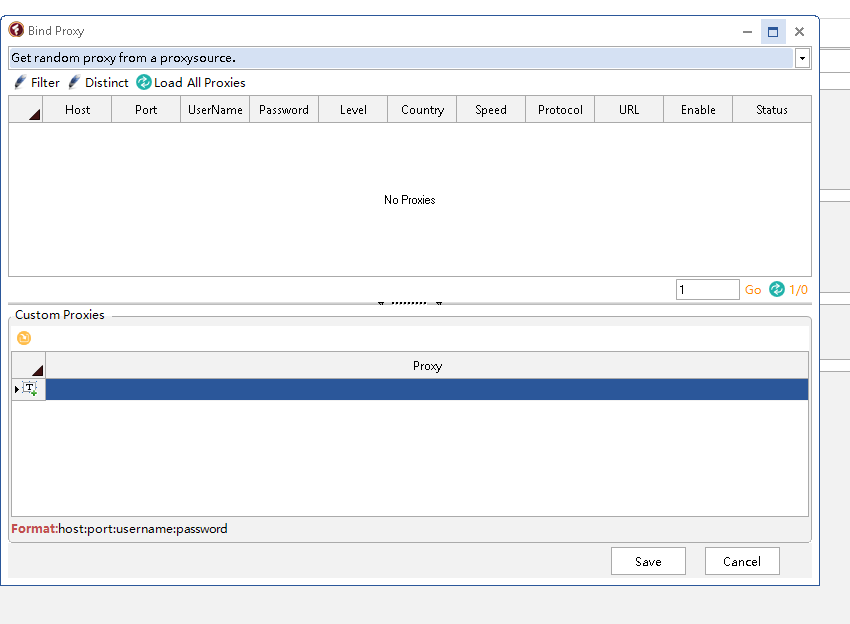Sort by the Host column header
Screen dimensions: 850x624
[77, 110]
